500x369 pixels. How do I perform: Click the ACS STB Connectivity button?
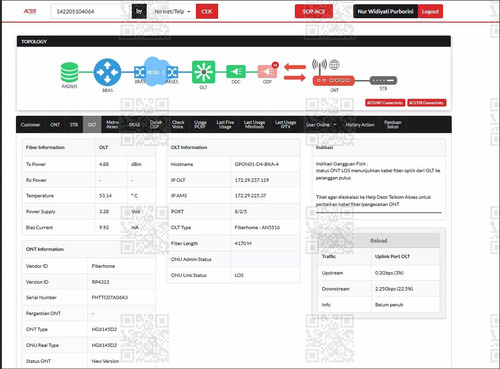(x=426, y=103)
